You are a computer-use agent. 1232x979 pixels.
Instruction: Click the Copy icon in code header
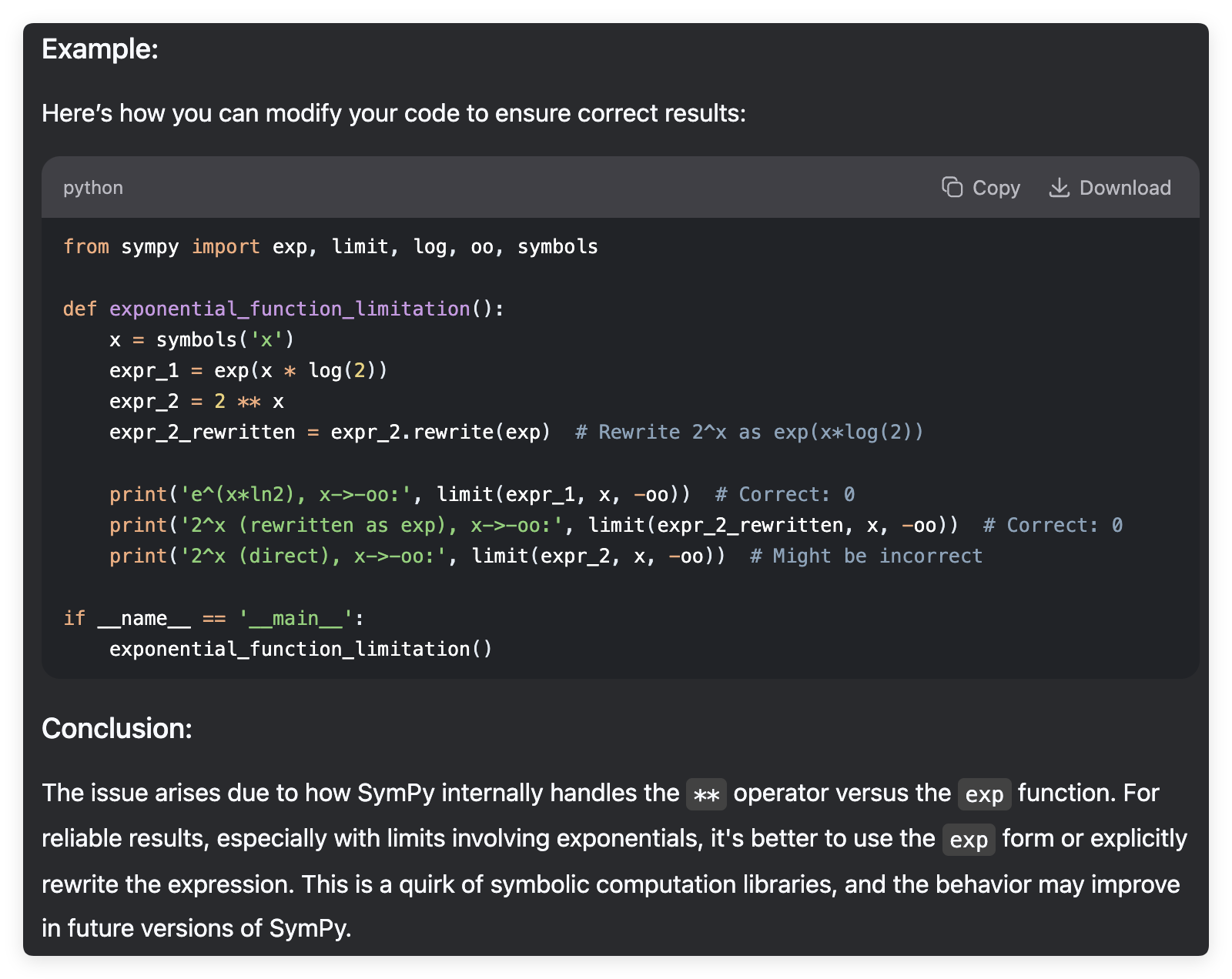click(952, 187)
